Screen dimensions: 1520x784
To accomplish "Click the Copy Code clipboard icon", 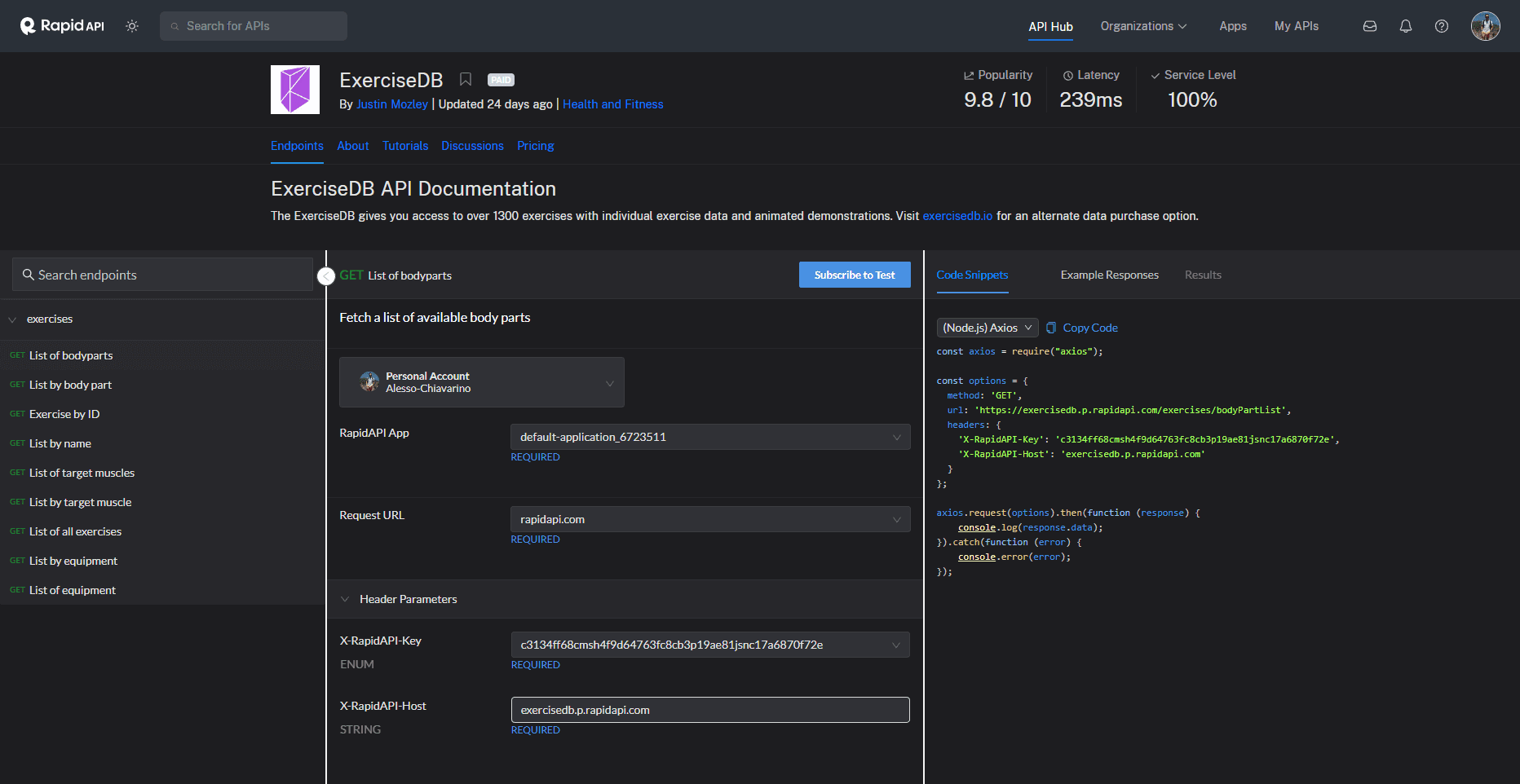I will pos(1051,328).
